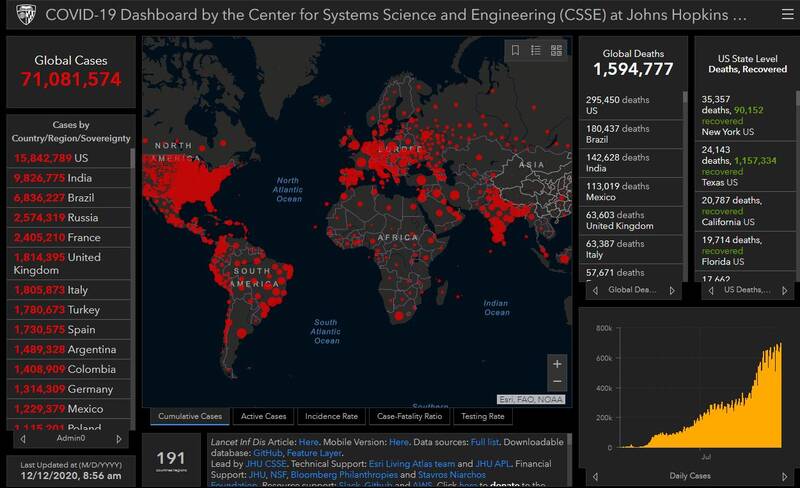The image size is (800, 488).
Task: Previous arrow beside US Deaths pager
Action: (711, 290)
